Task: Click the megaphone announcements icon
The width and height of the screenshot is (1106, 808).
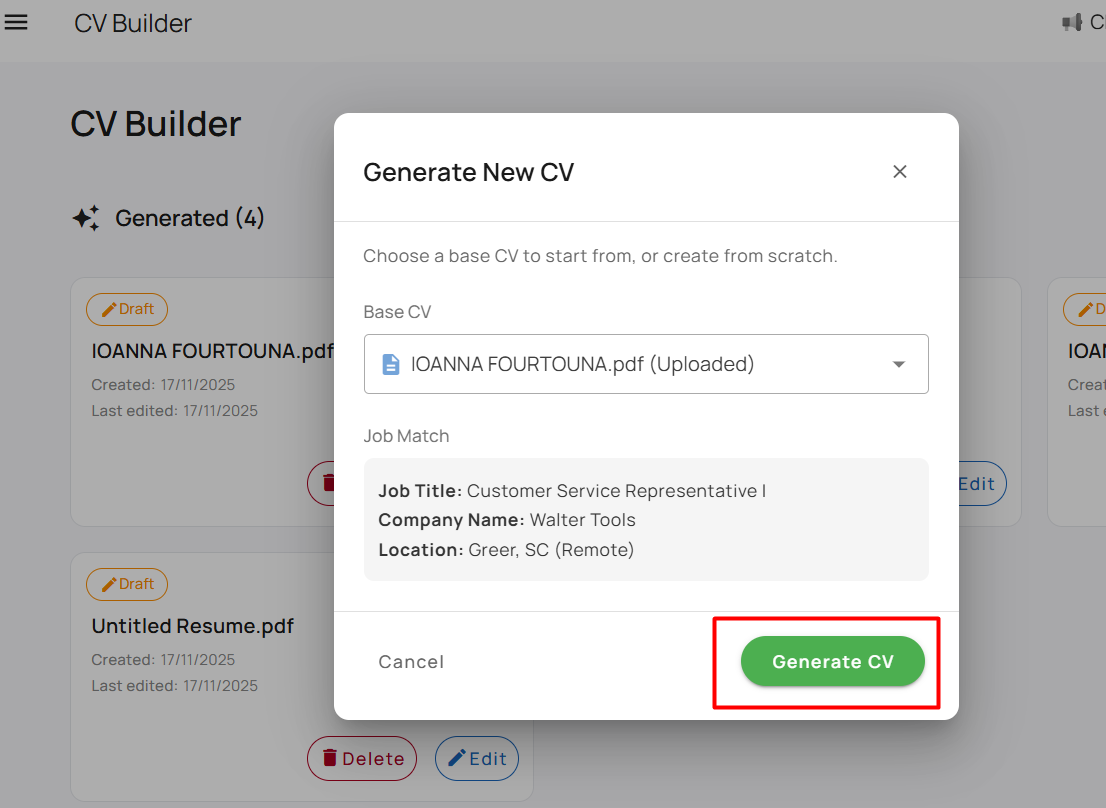Action: 1072,22
